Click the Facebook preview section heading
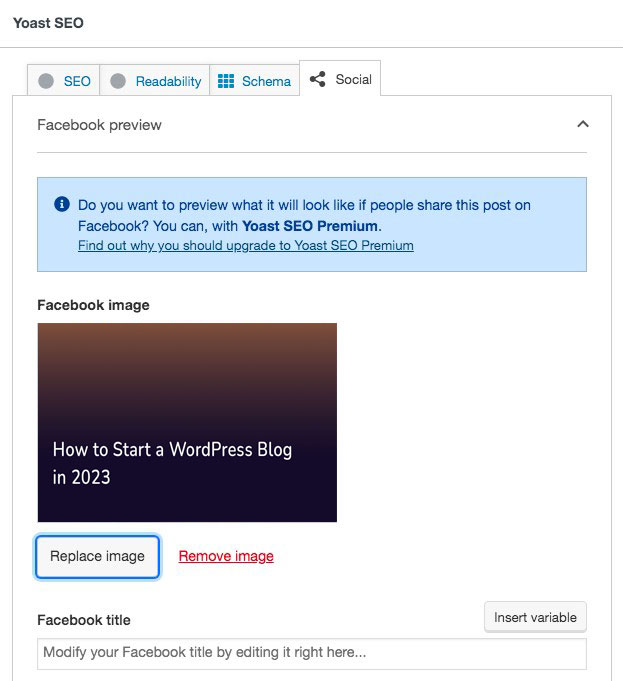 [99, 125]
